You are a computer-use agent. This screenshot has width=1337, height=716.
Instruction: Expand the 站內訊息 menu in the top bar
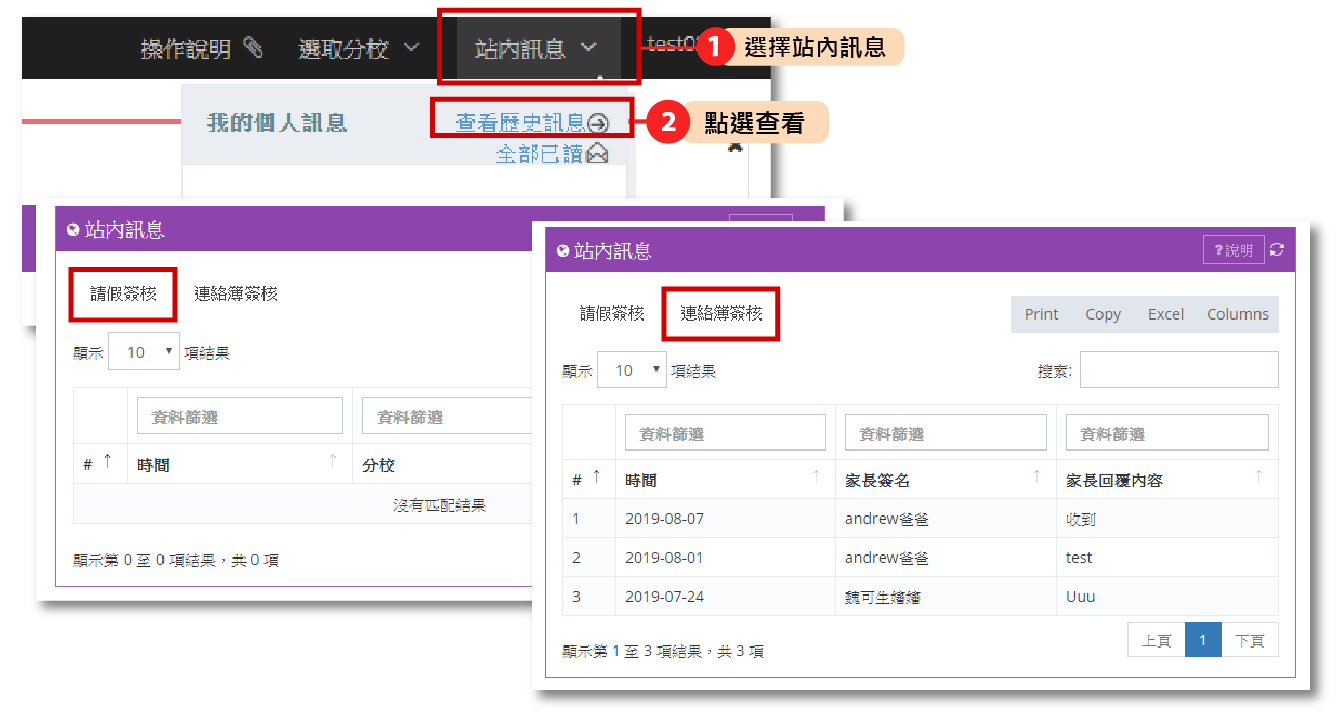pos(536,47)
